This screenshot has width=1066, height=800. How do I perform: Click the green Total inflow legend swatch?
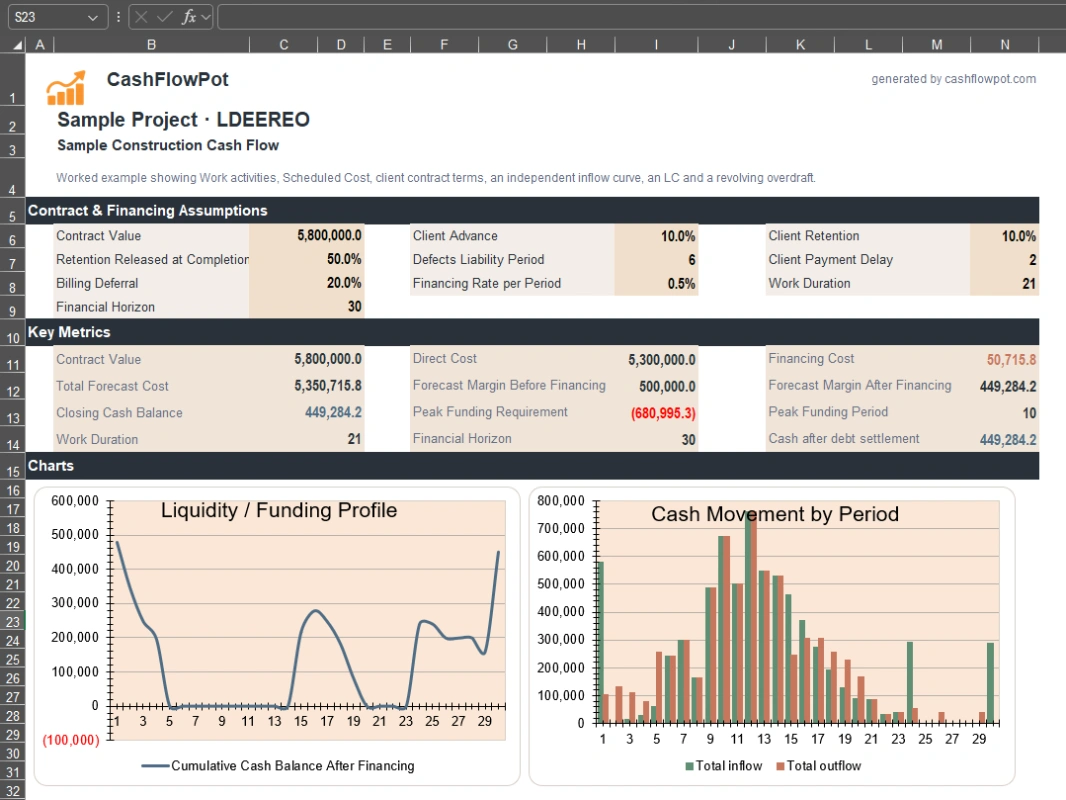coord(689,766)
